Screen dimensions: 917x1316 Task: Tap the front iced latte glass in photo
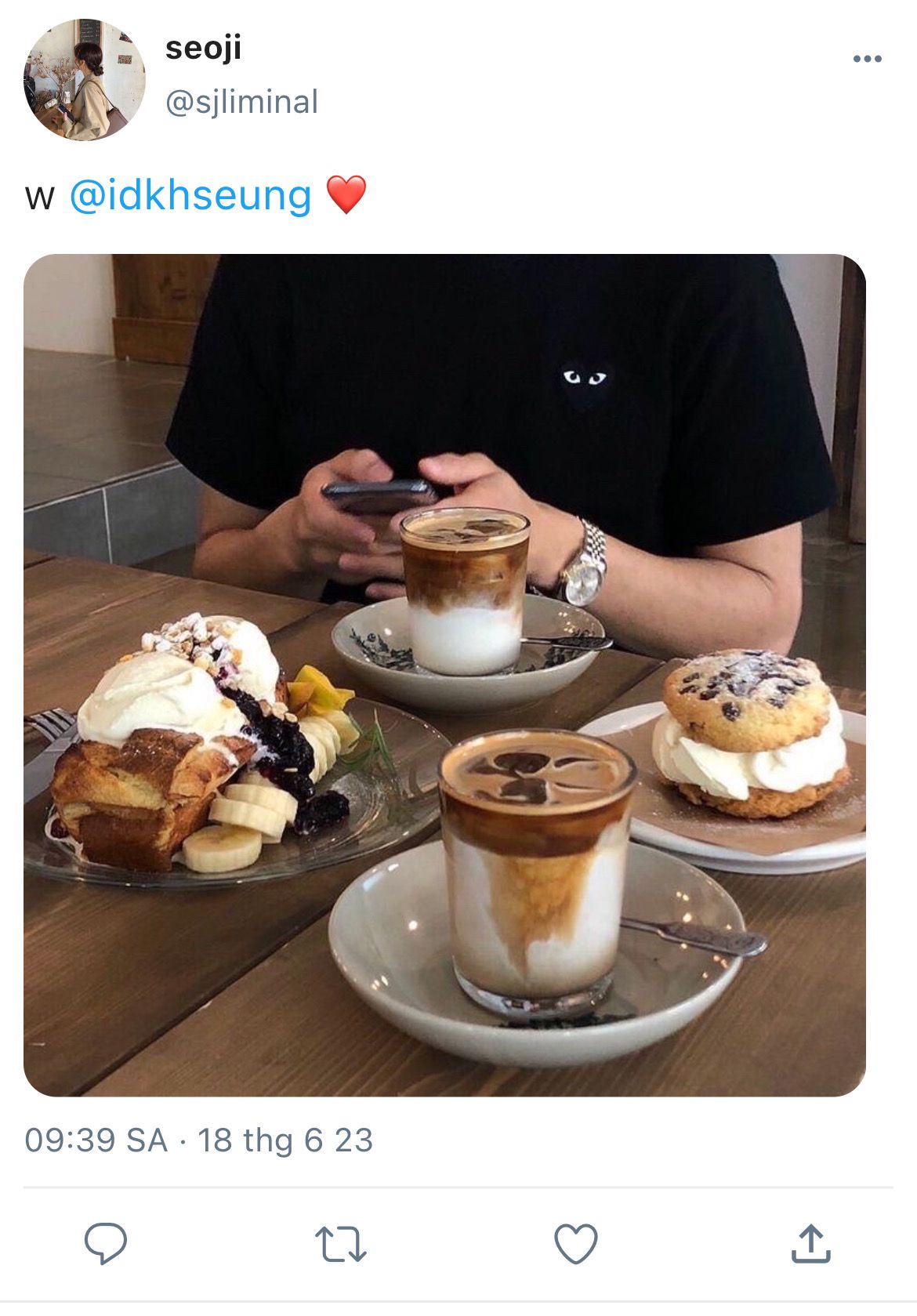(537, 872)
